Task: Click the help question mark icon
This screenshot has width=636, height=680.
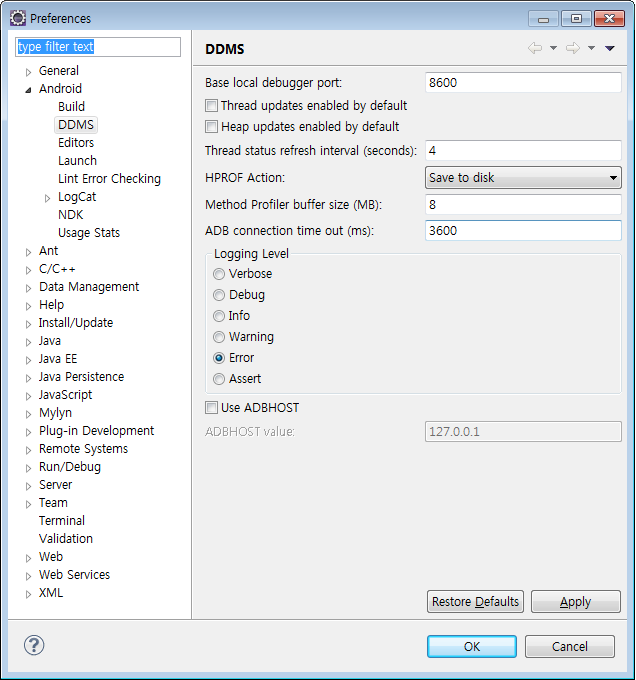Action: [34, 645]
